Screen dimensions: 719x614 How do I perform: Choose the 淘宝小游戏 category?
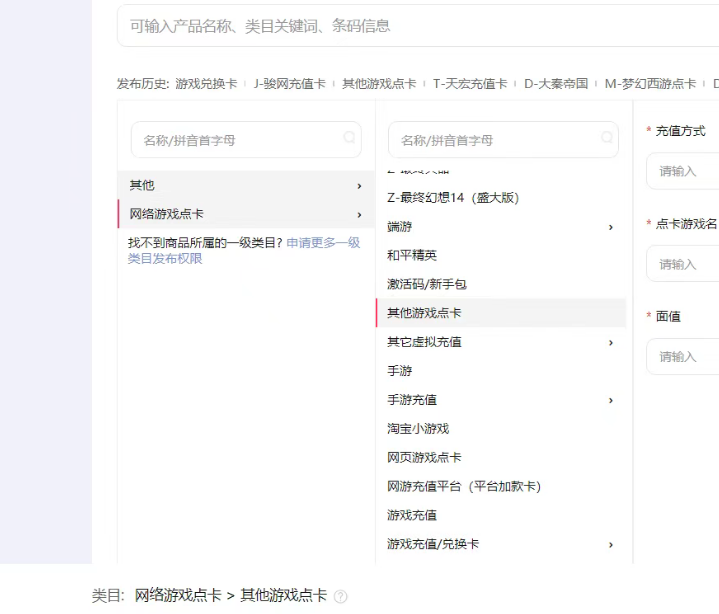tap(418, 429)
